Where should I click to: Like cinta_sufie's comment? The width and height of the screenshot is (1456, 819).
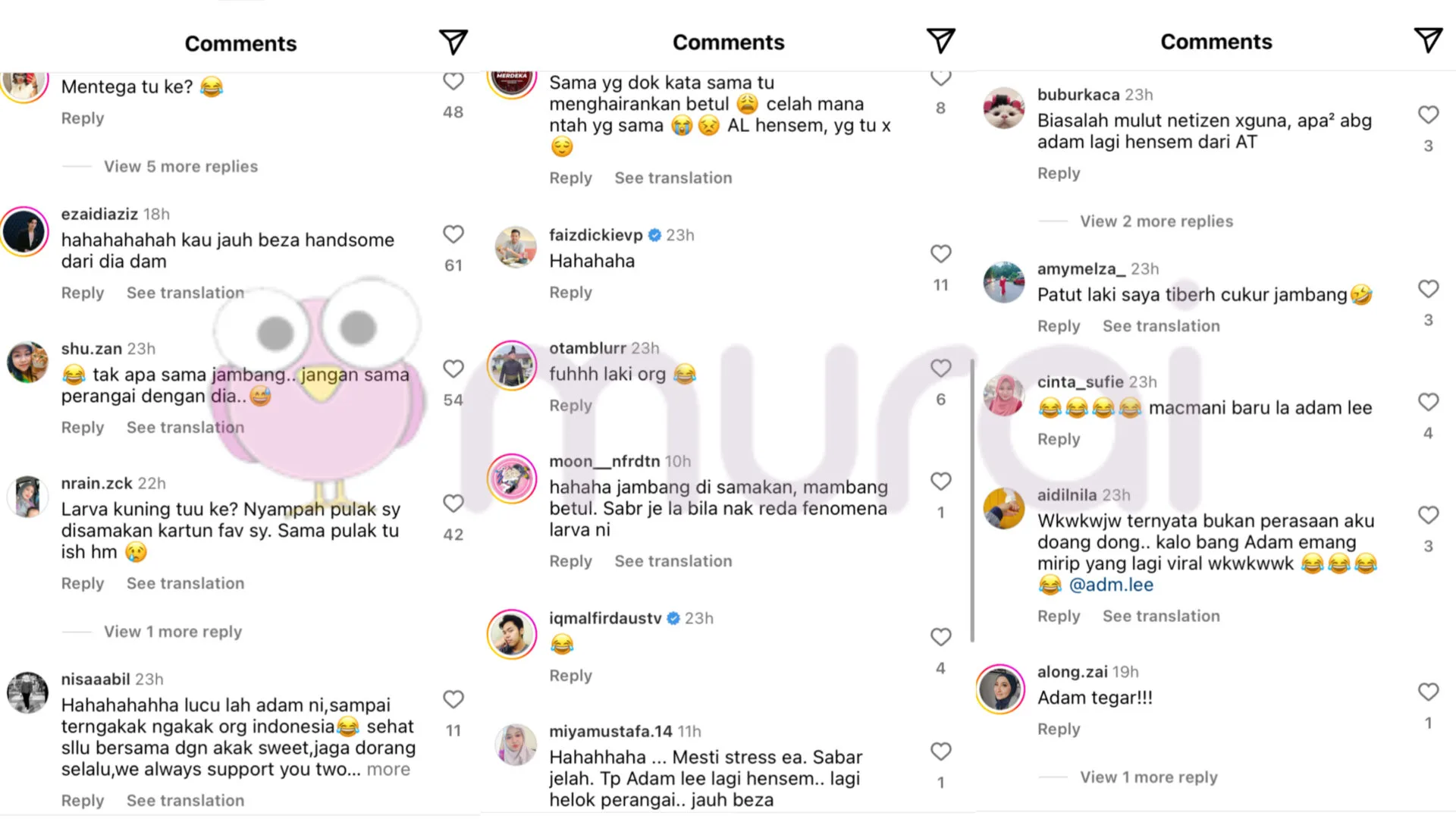pyautogui.click(x=1428, y=402)
